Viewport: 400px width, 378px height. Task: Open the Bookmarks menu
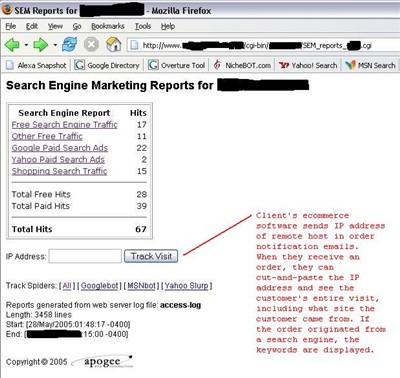108,26
